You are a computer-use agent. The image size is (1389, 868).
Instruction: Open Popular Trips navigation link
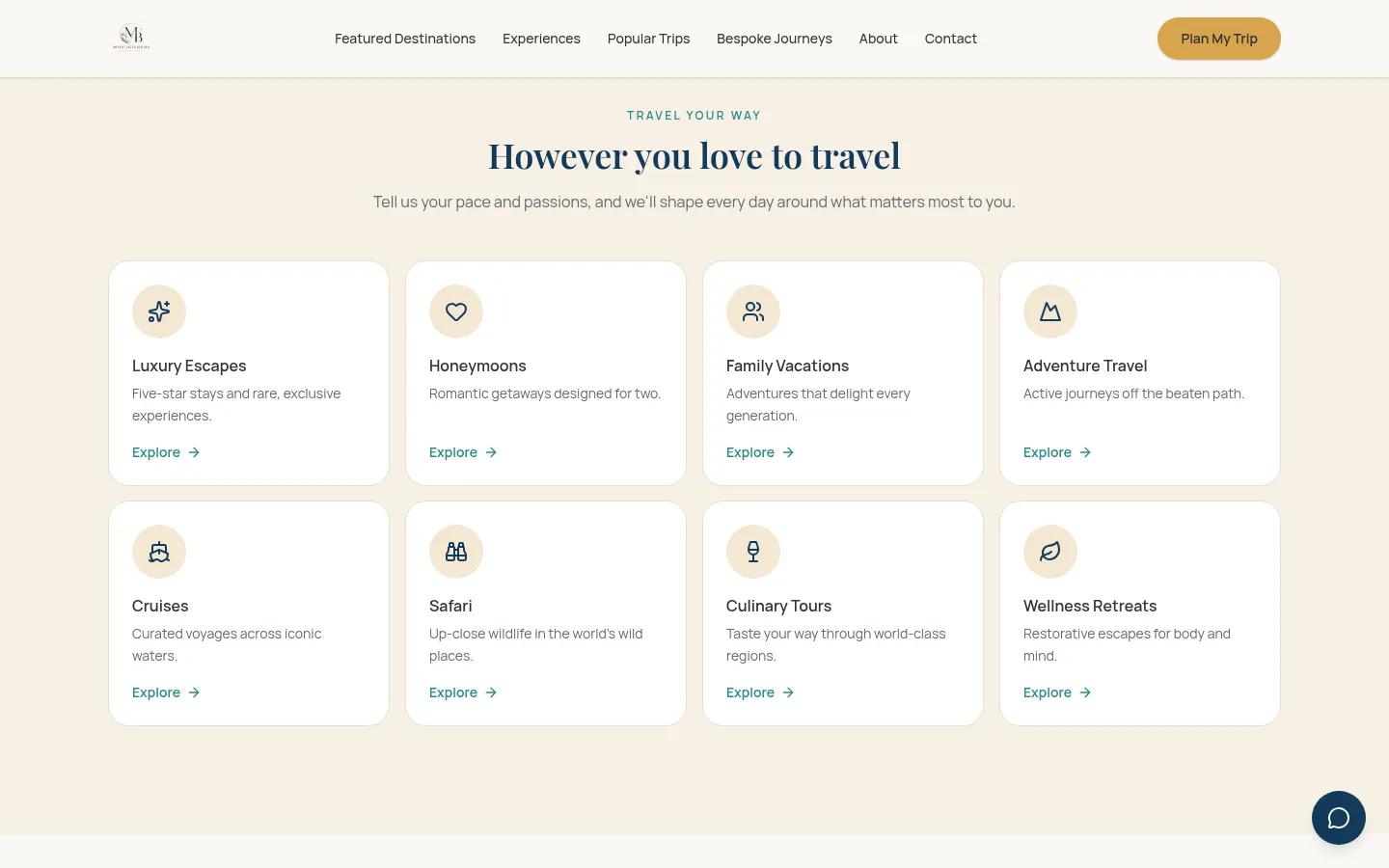click(x=648, y=39)
